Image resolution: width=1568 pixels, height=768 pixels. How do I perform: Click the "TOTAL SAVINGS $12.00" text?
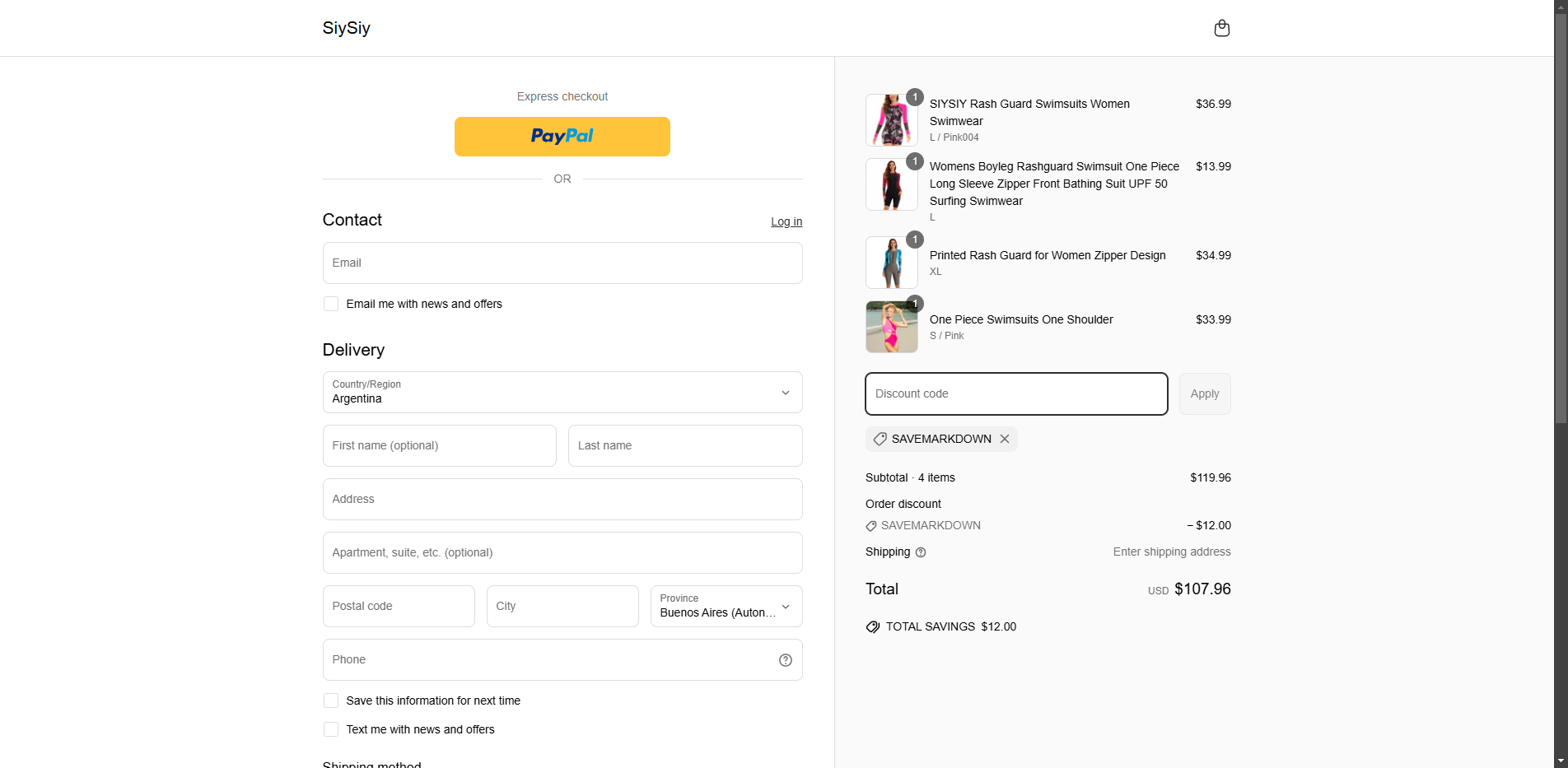point(951,626)
